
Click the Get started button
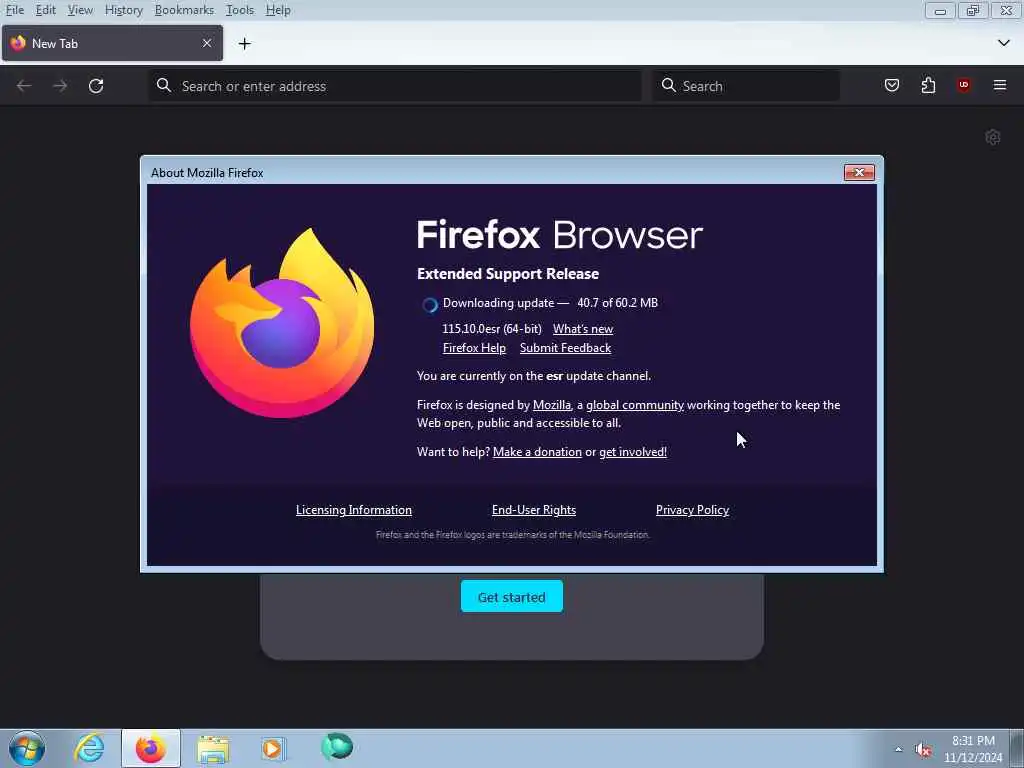[511, 596]
